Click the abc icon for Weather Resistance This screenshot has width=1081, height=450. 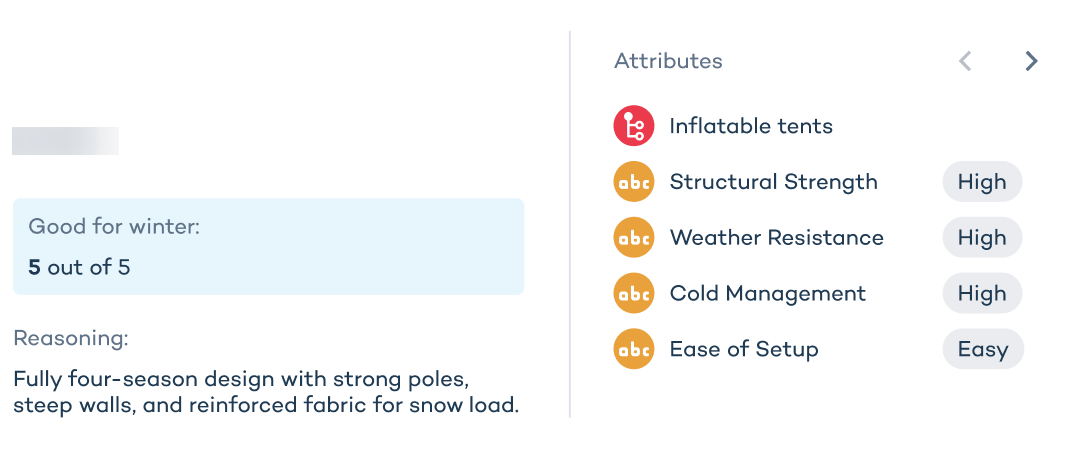pos(633,238)
